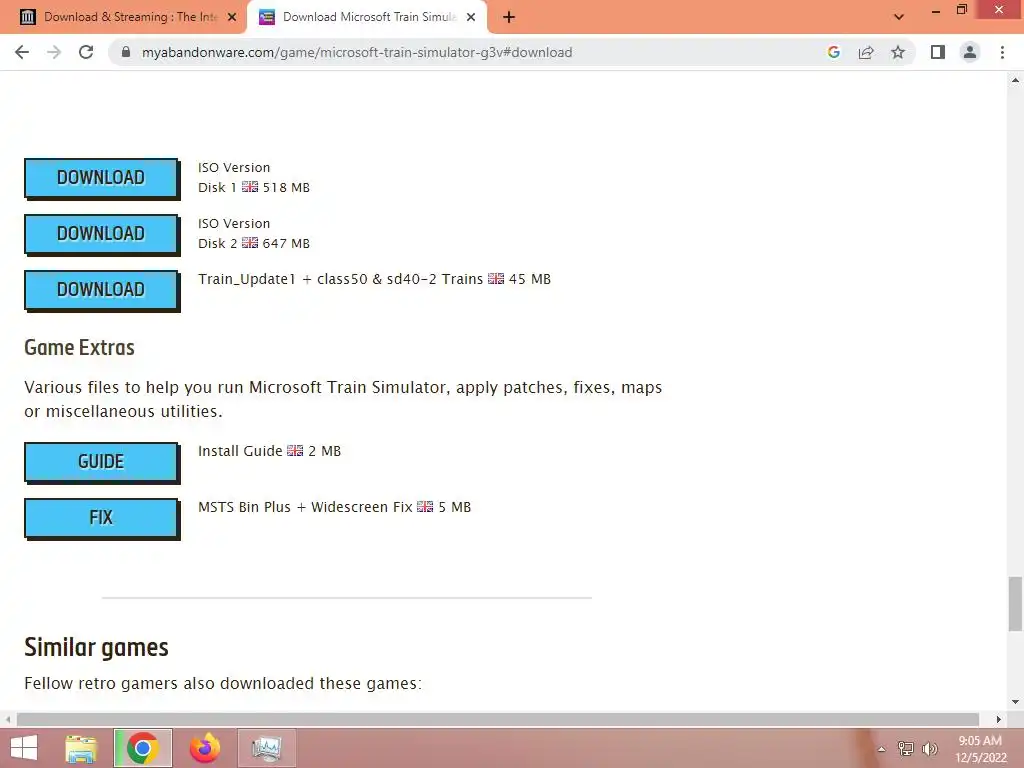Click the 'Disk 1 518 MB' text
The image size is (1024, 768).
pyautogui.click(x=254, y=187)
